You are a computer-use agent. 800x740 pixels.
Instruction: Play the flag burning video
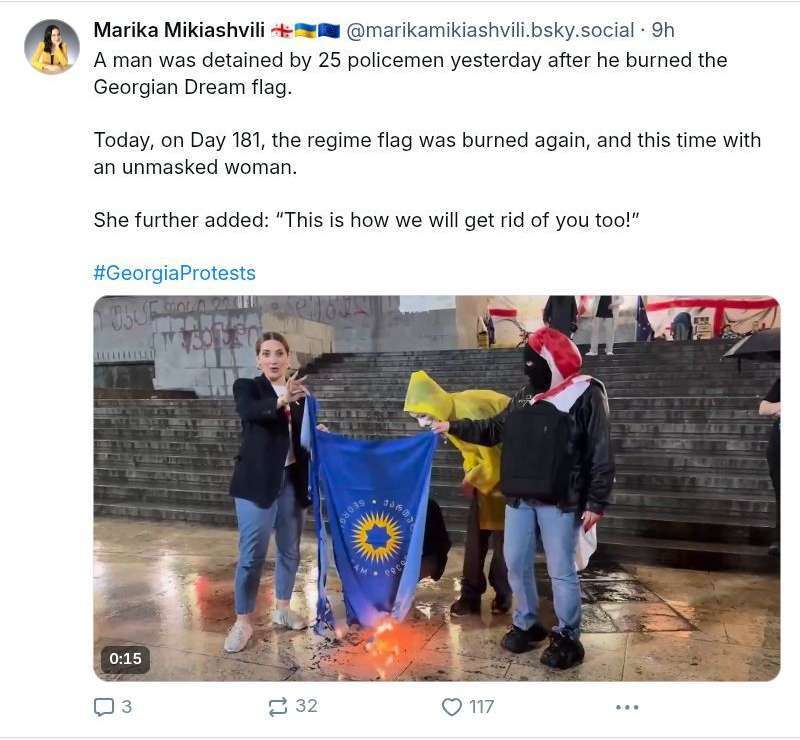(x=437, y=488)
